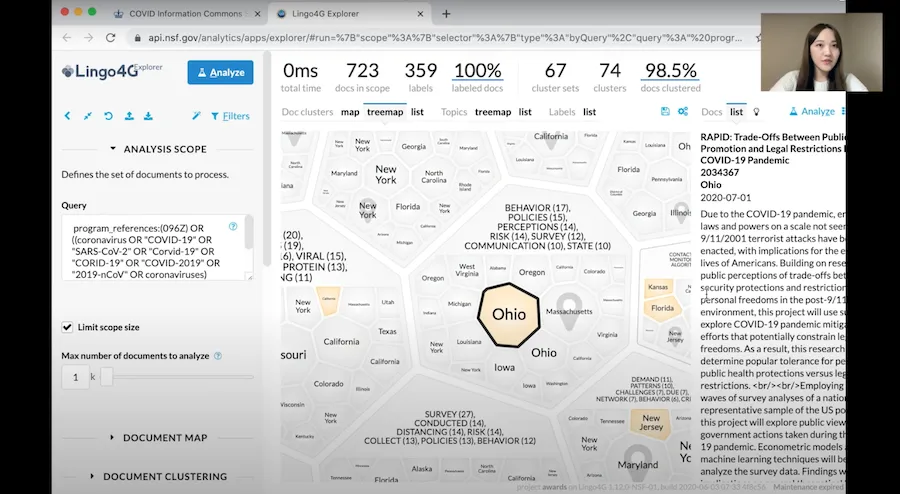This screenshot has width=900, height=494.
Task: Click the save (floppy disk) icon
Action: (665, 111)
